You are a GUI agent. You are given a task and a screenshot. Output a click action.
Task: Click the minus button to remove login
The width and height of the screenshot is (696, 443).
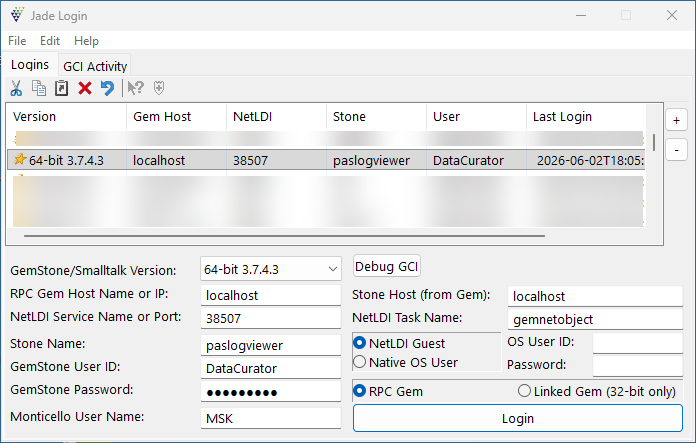click(676, 150)
